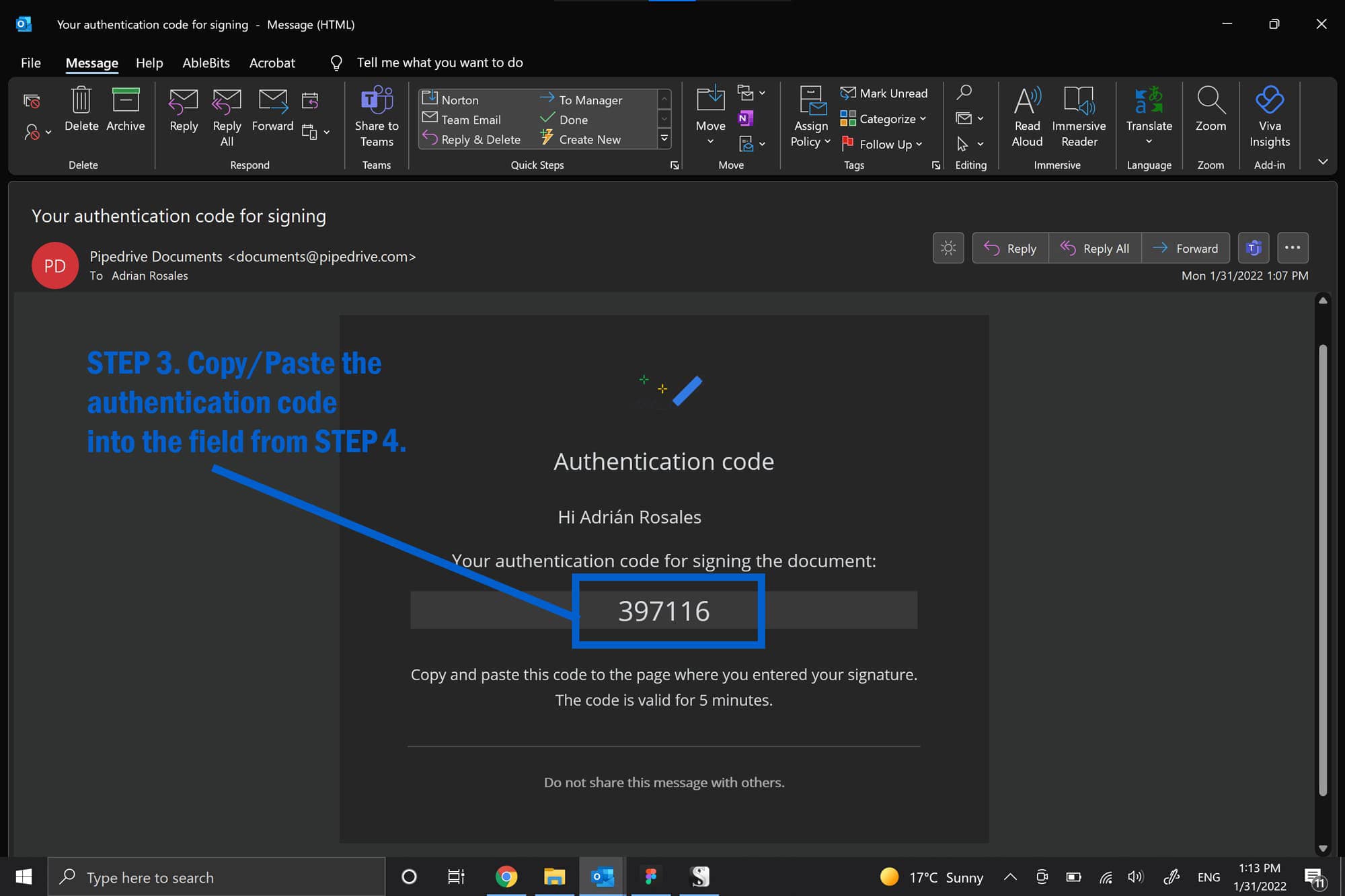Open Viva Insights add-in
The width and height of the screenshot is (1345, 896).
point(1270,117)
